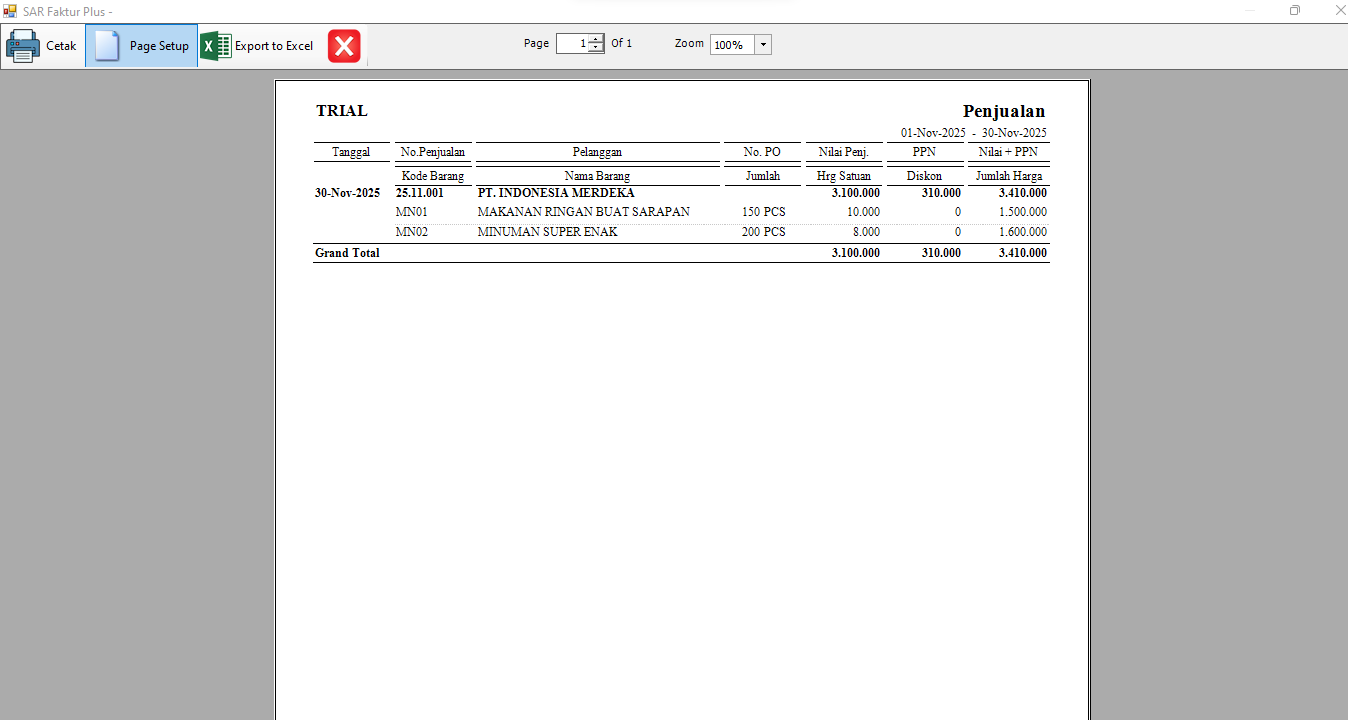This screenshot has height=720, width=1348.
Task: Close the preview with the red X icon
Action: click(x=344, y=46)
